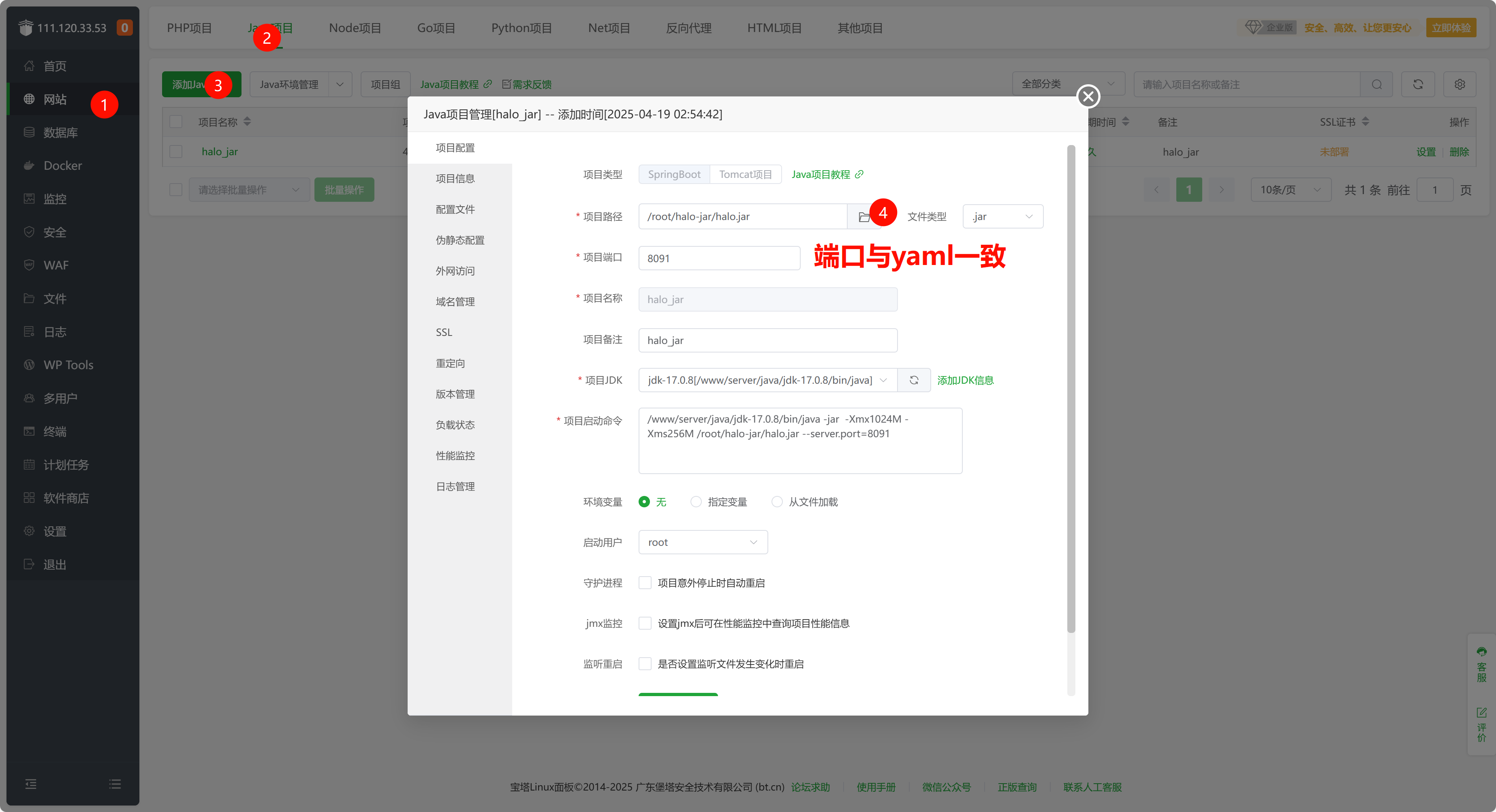Click the bottom list icon in sidebar
1496x812 pixels.
click(x=115, y=784)
